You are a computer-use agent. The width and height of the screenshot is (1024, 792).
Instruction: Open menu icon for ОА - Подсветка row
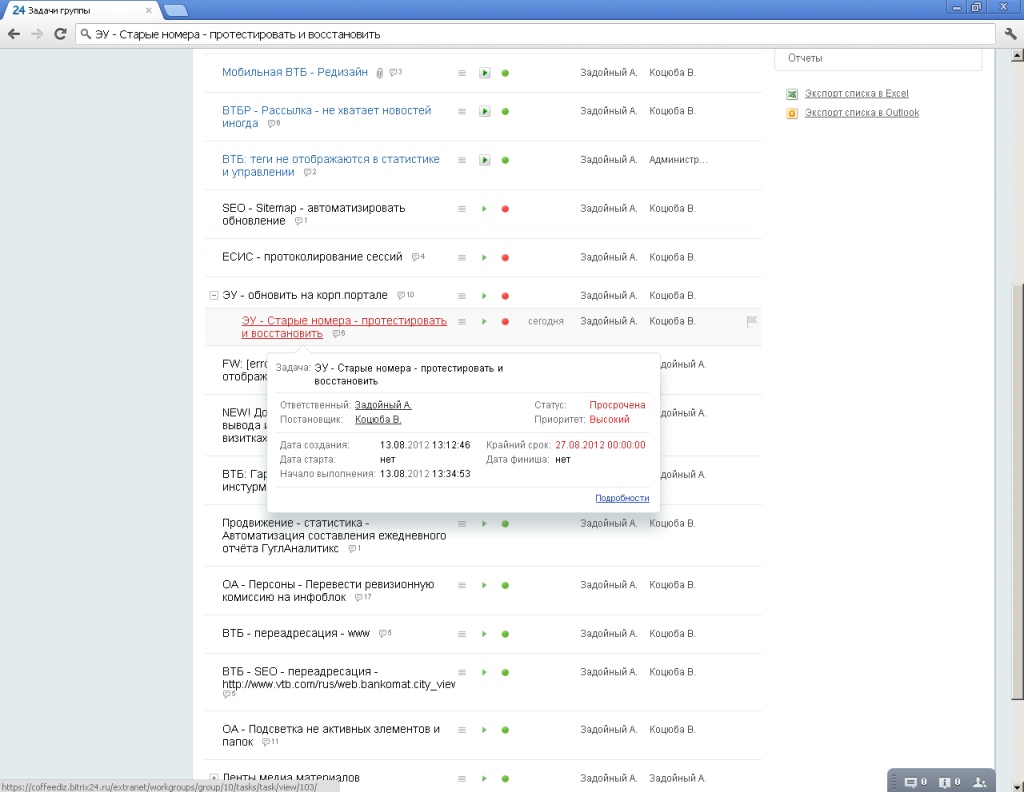point(462,730)
